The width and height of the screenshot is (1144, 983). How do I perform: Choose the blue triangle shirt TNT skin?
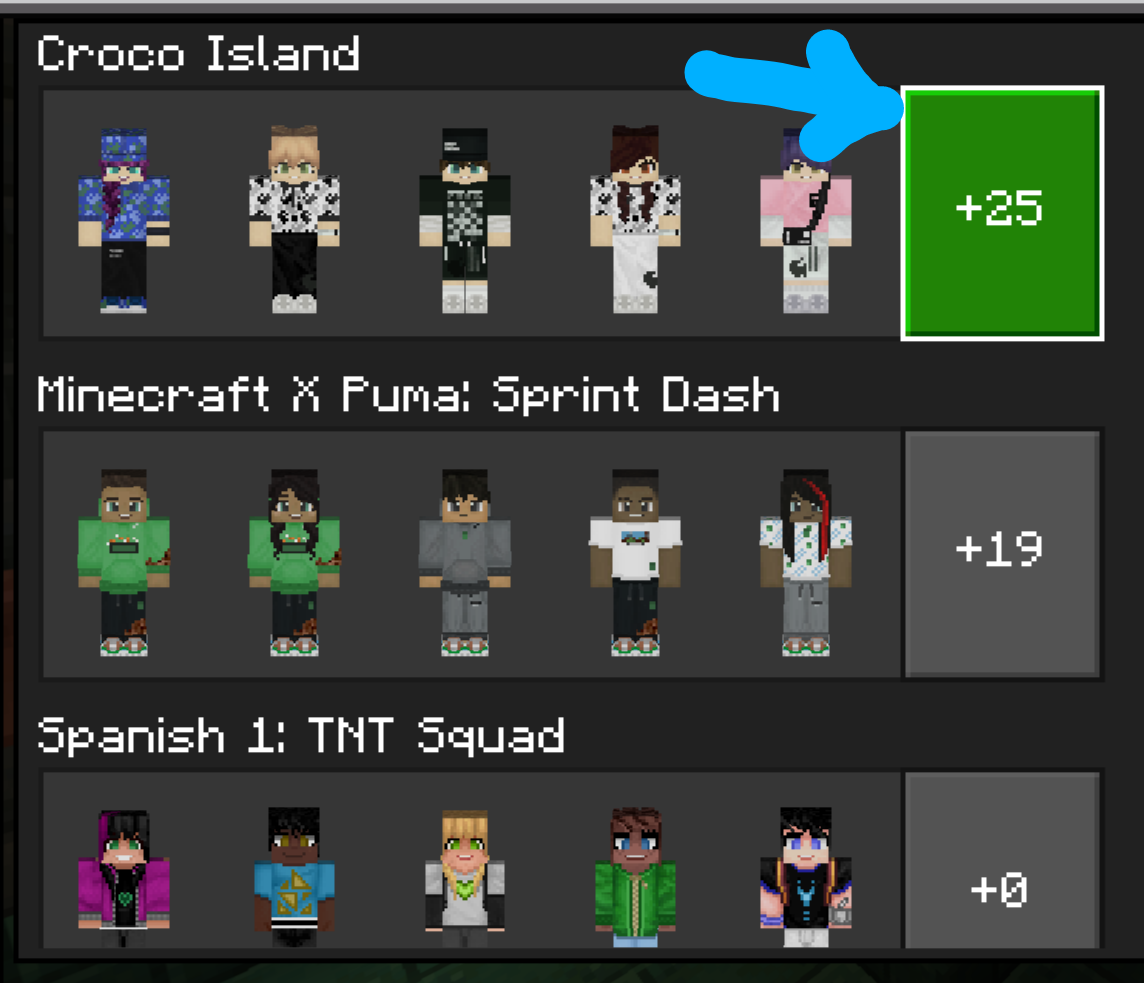tap(294, 878)
